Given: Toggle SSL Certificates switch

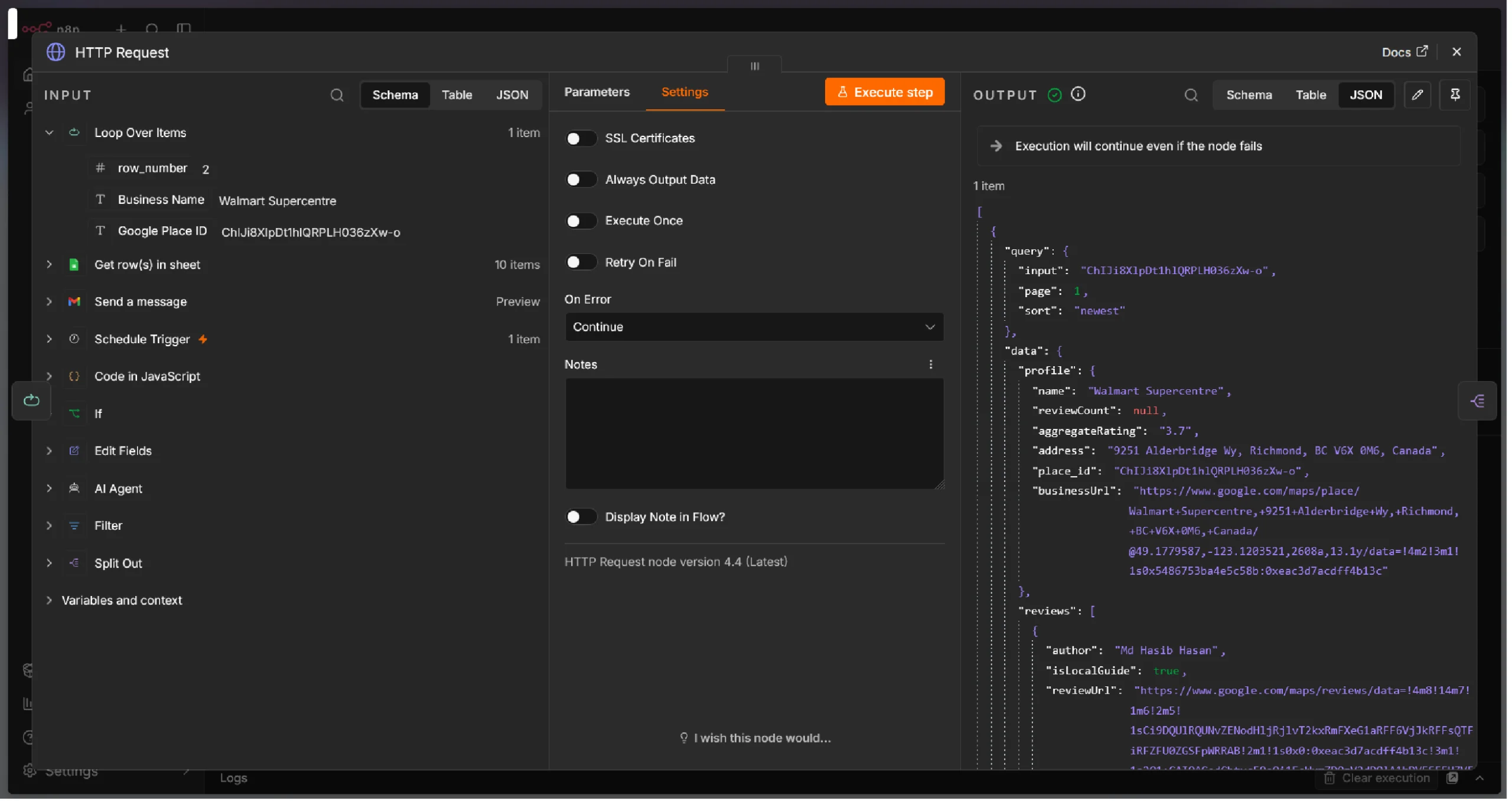Looking at the screenshot, I should pyautogui.click(x=581, y=138).
